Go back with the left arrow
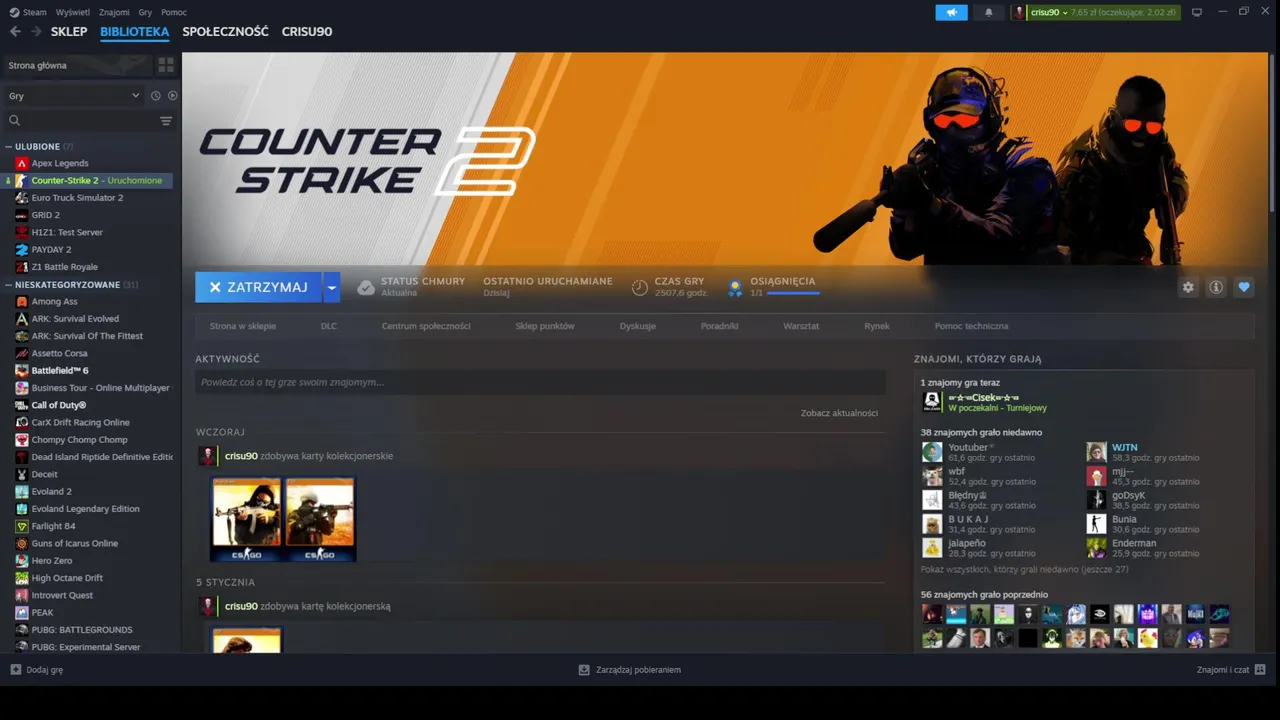The height and width of the screenshot is (720, 1280). [x=15, y=32]
